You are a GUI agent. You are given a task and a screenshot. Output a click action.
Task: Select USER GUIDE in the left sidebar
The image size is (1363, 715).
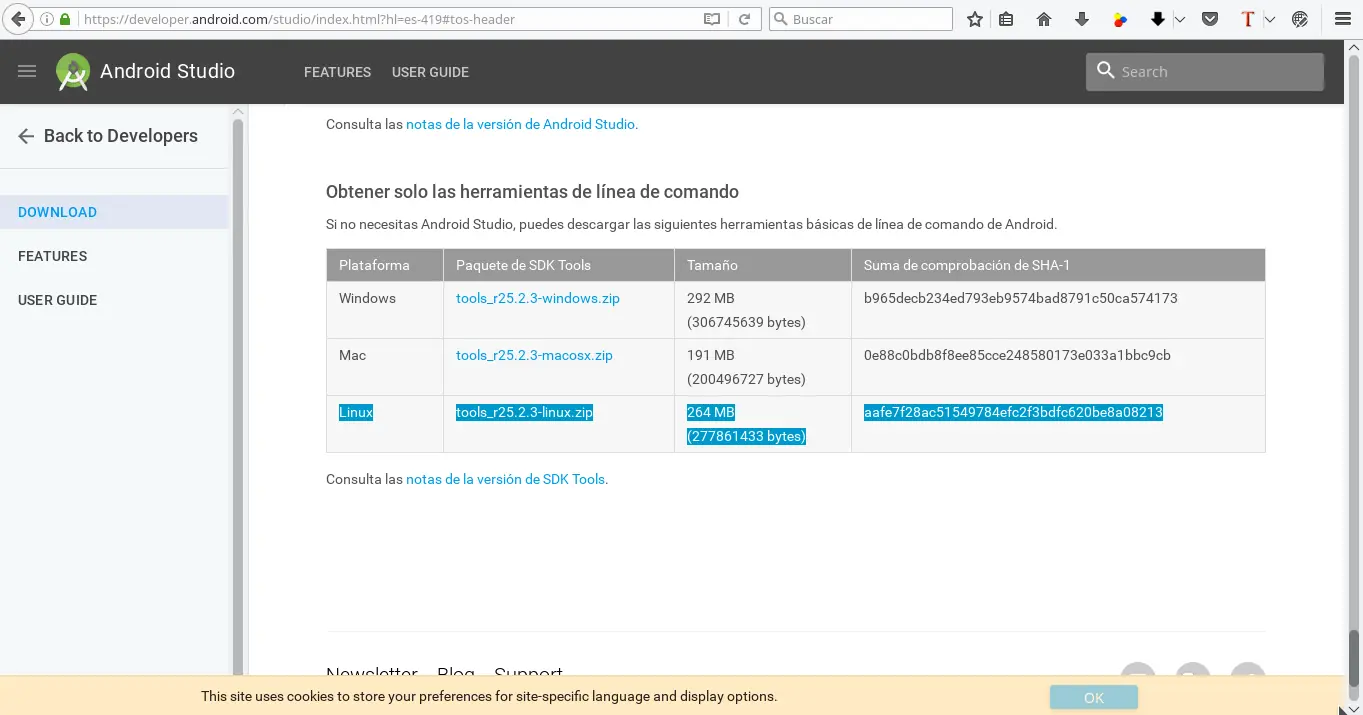point(57,300)
